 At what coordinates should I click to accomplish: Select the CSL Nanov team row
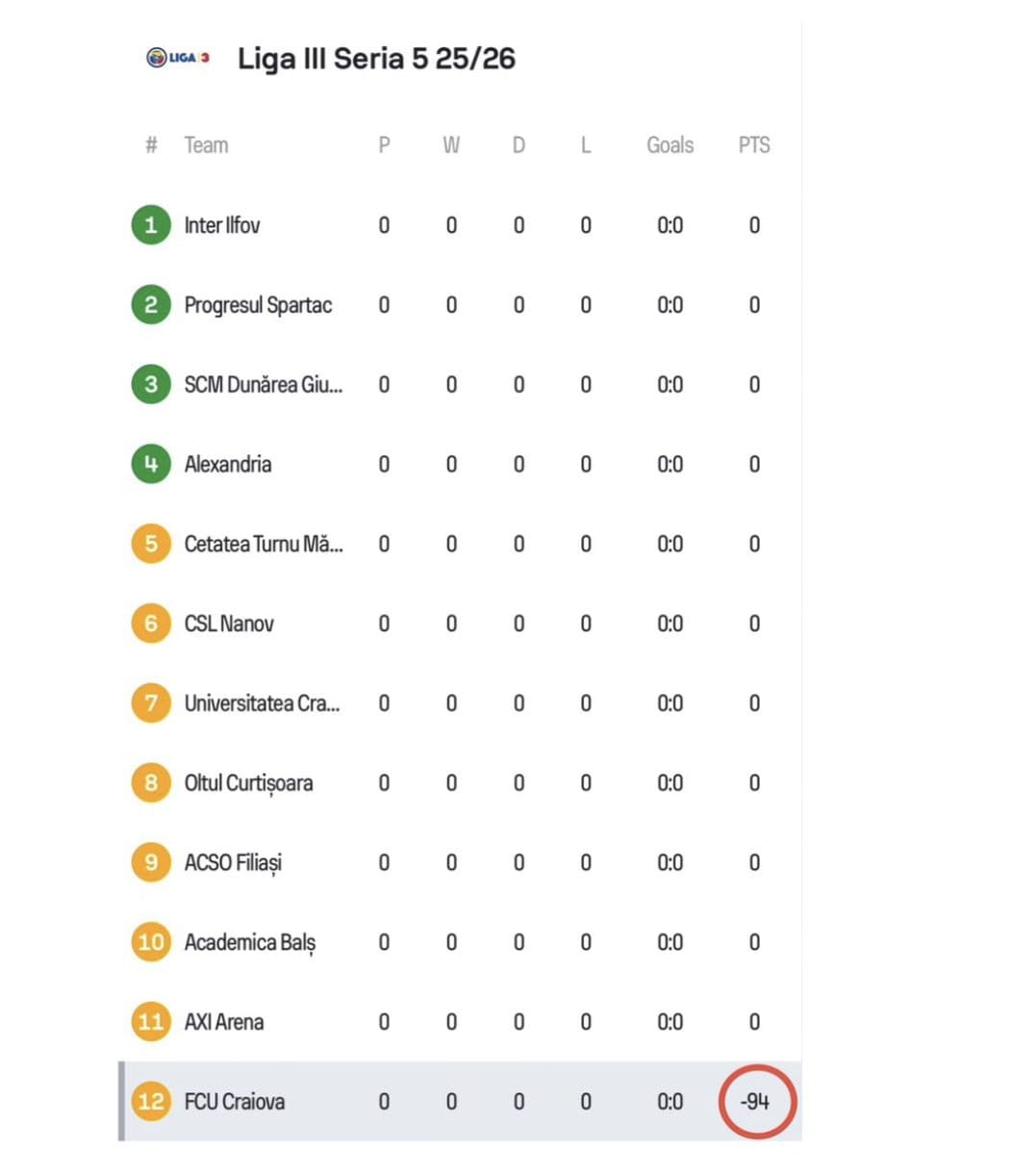click(x=460, y=624)
